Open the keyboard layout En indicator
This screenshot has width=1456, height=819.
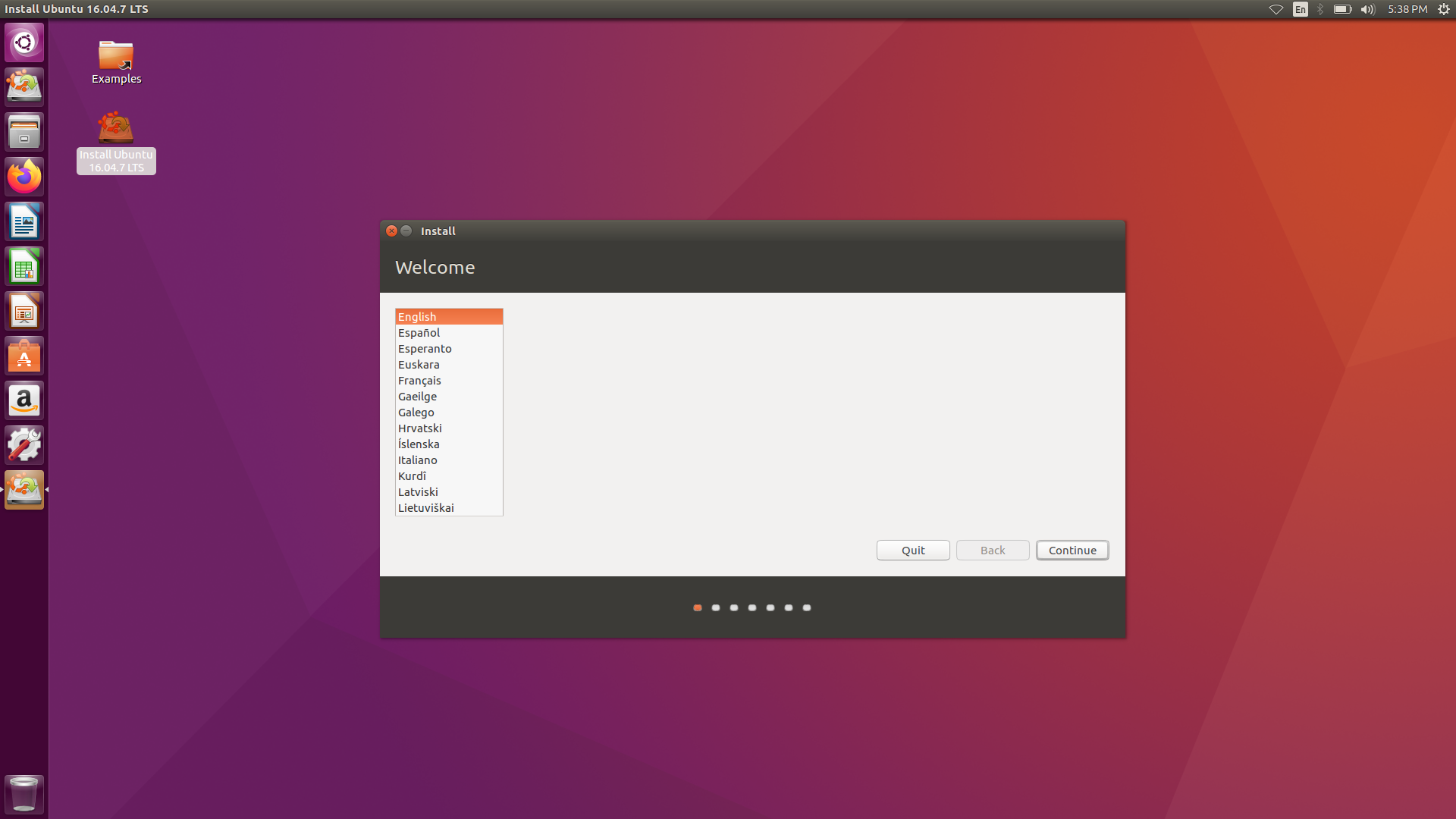pyautogui.click(x=1300, y=9)
